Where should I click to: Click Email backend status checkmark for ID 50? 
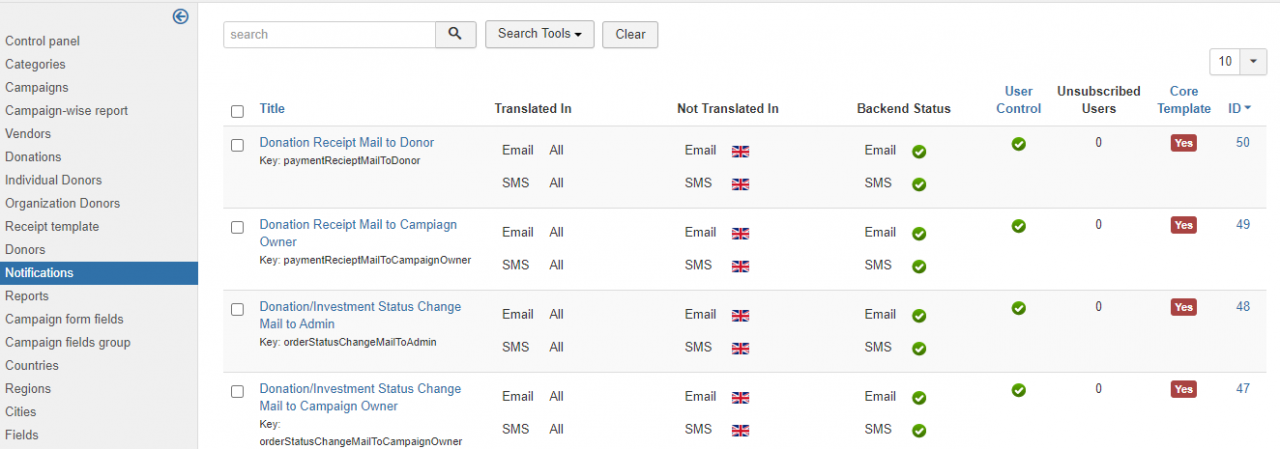[x=918, y=152]
